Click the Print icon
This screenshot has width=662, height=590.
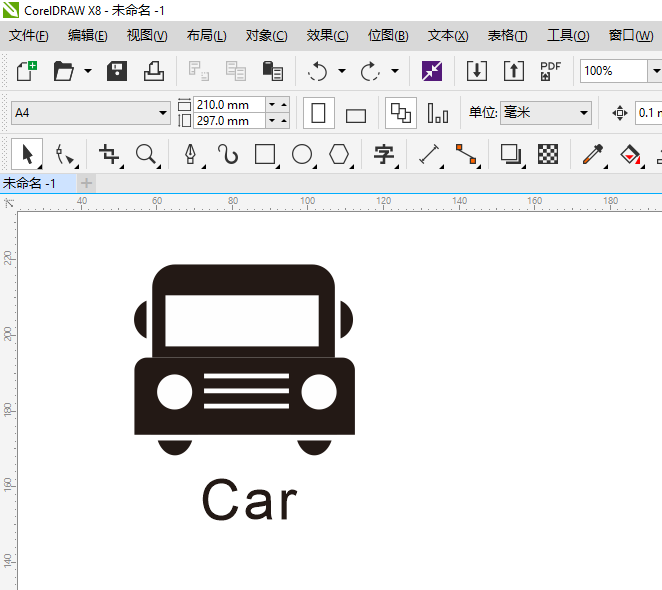point(154,71)
